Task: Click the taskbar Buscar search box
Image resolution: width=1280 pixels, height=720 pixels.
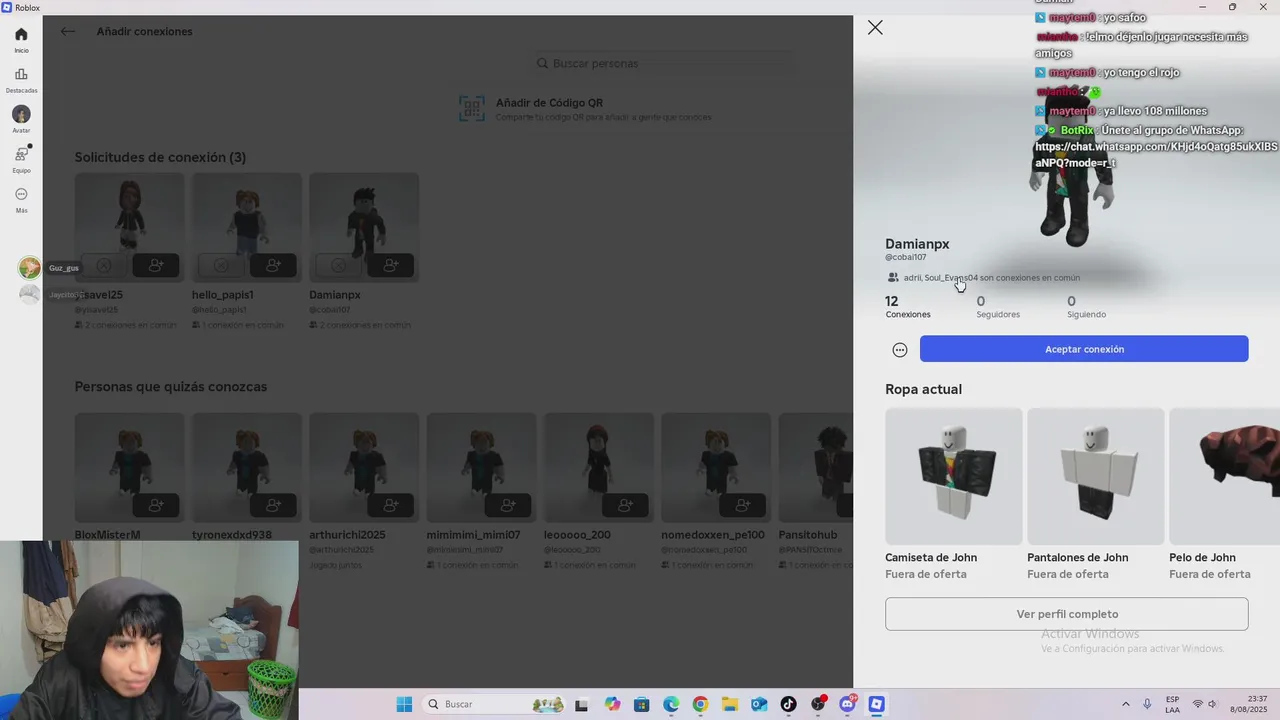Action: coord(495,704)
